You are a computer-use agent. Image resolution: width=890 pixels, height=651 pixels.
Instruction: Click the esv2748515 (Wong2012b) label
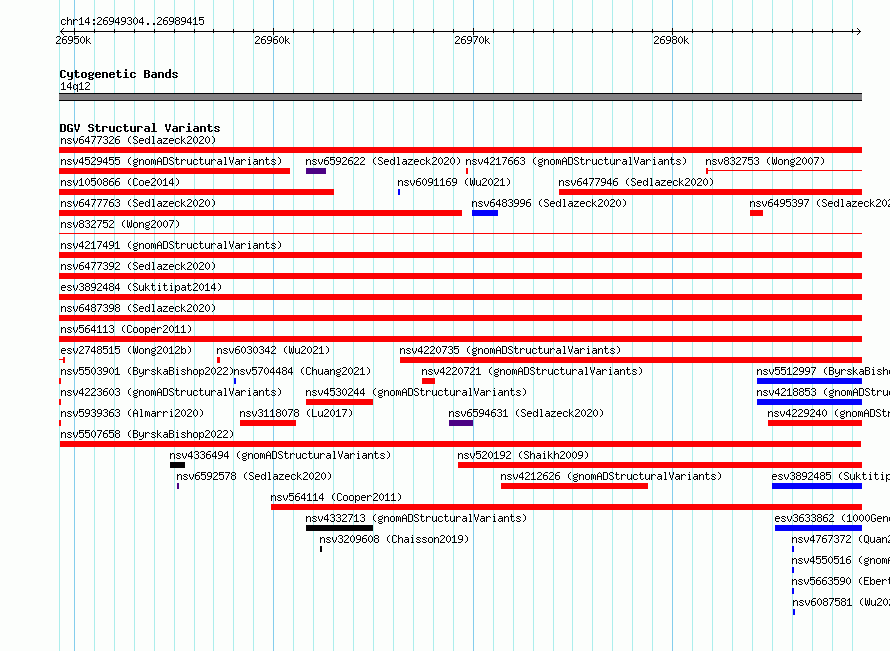(126, 350)
